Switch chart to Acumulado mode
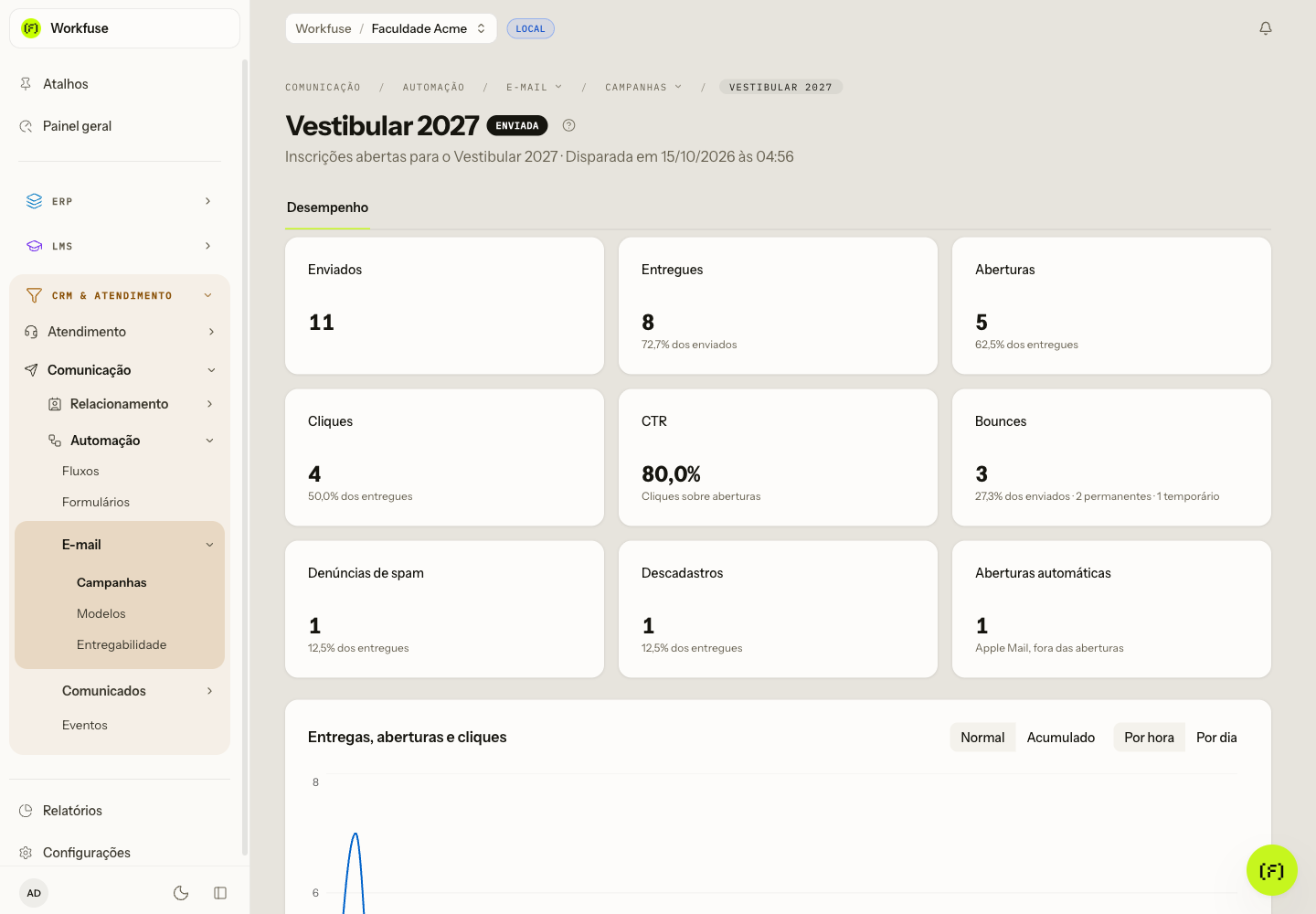 coord(1061,738)
